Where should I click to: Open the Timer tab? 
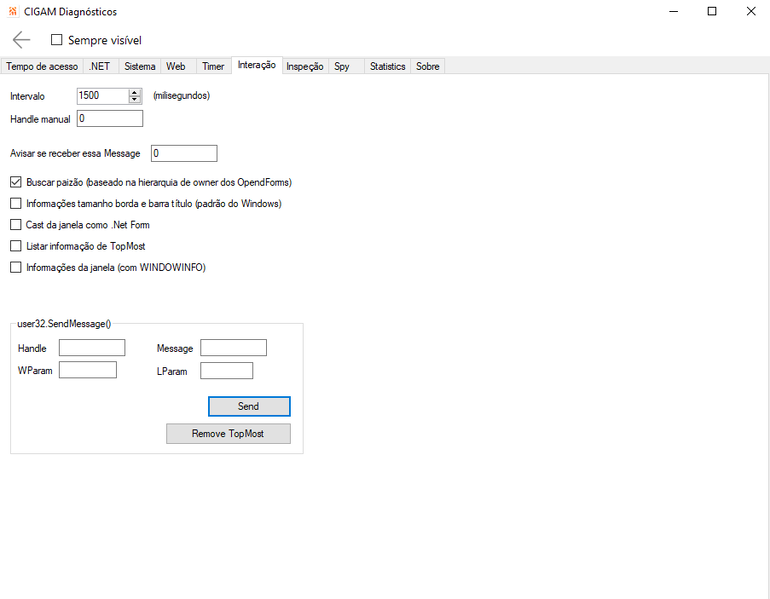coord(213,66)
